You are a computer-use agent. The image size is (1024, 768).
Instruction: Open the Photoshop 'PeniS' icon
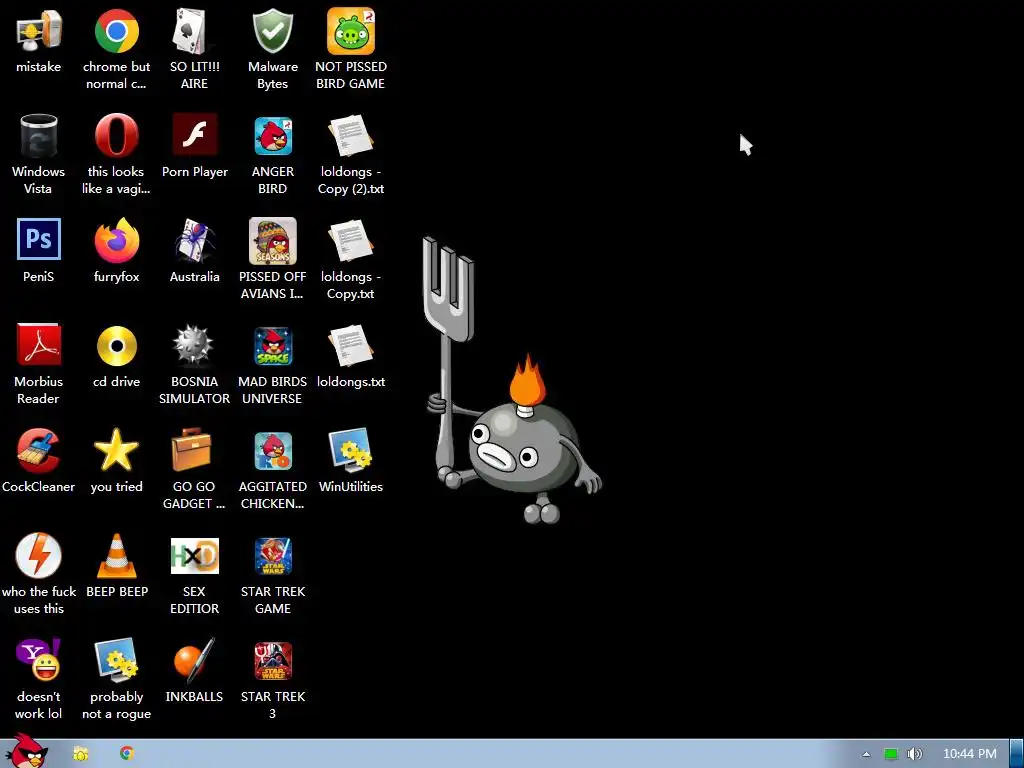click(x=39, y=239)
